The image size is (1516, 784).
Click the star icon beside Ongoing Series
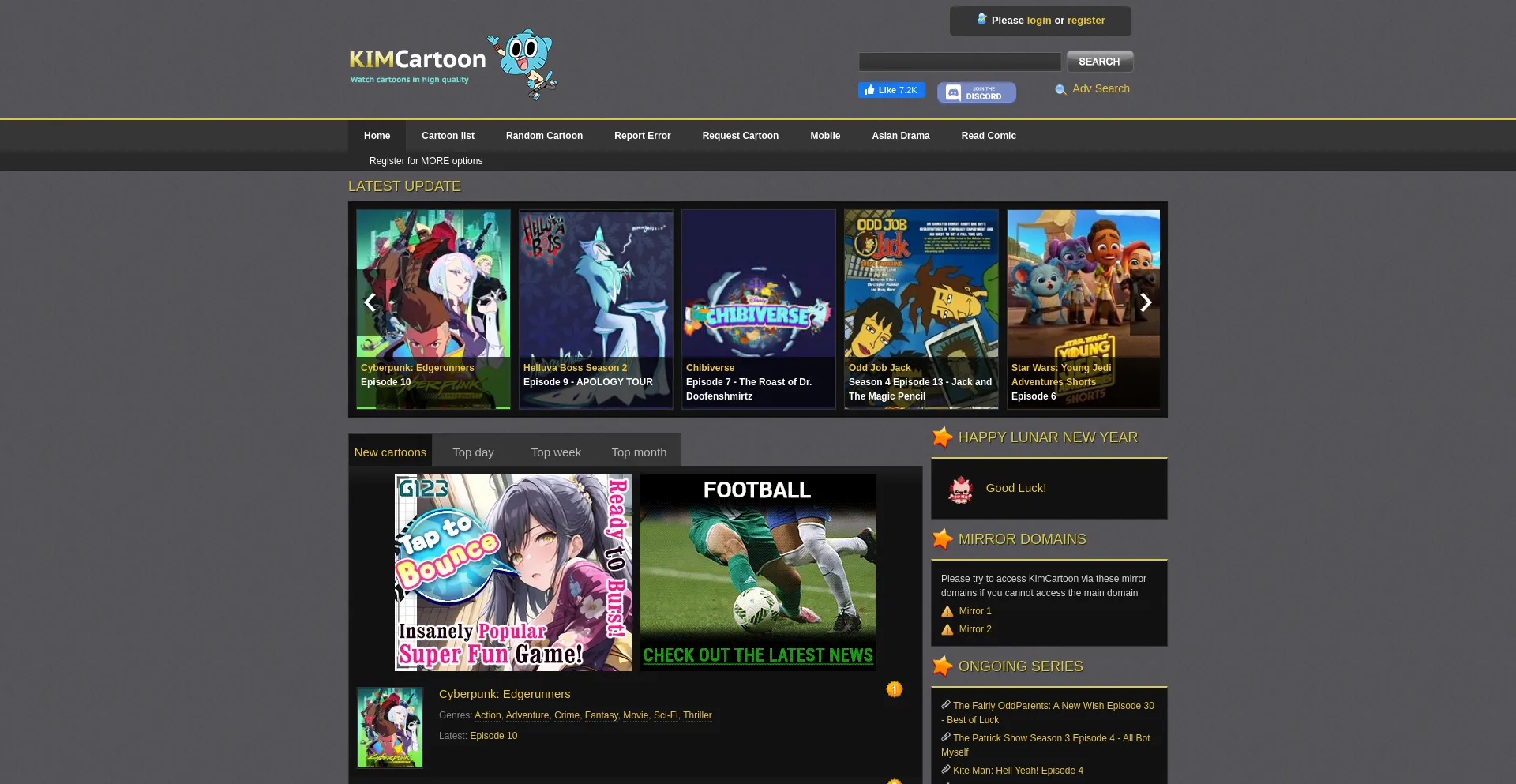942,666
